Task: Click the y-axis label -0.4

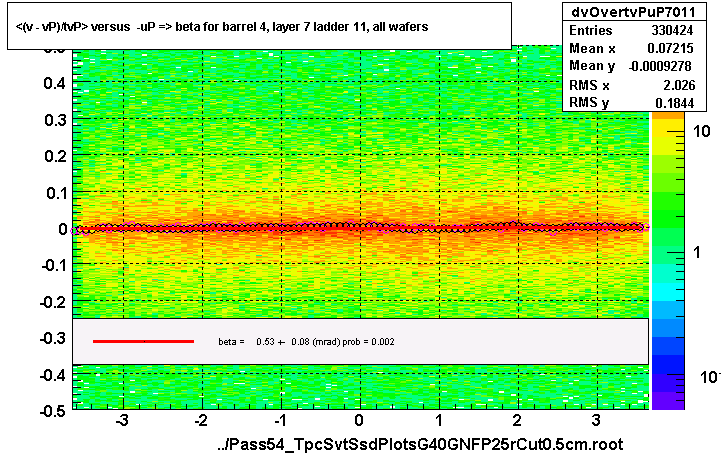Action: (54, 375)
